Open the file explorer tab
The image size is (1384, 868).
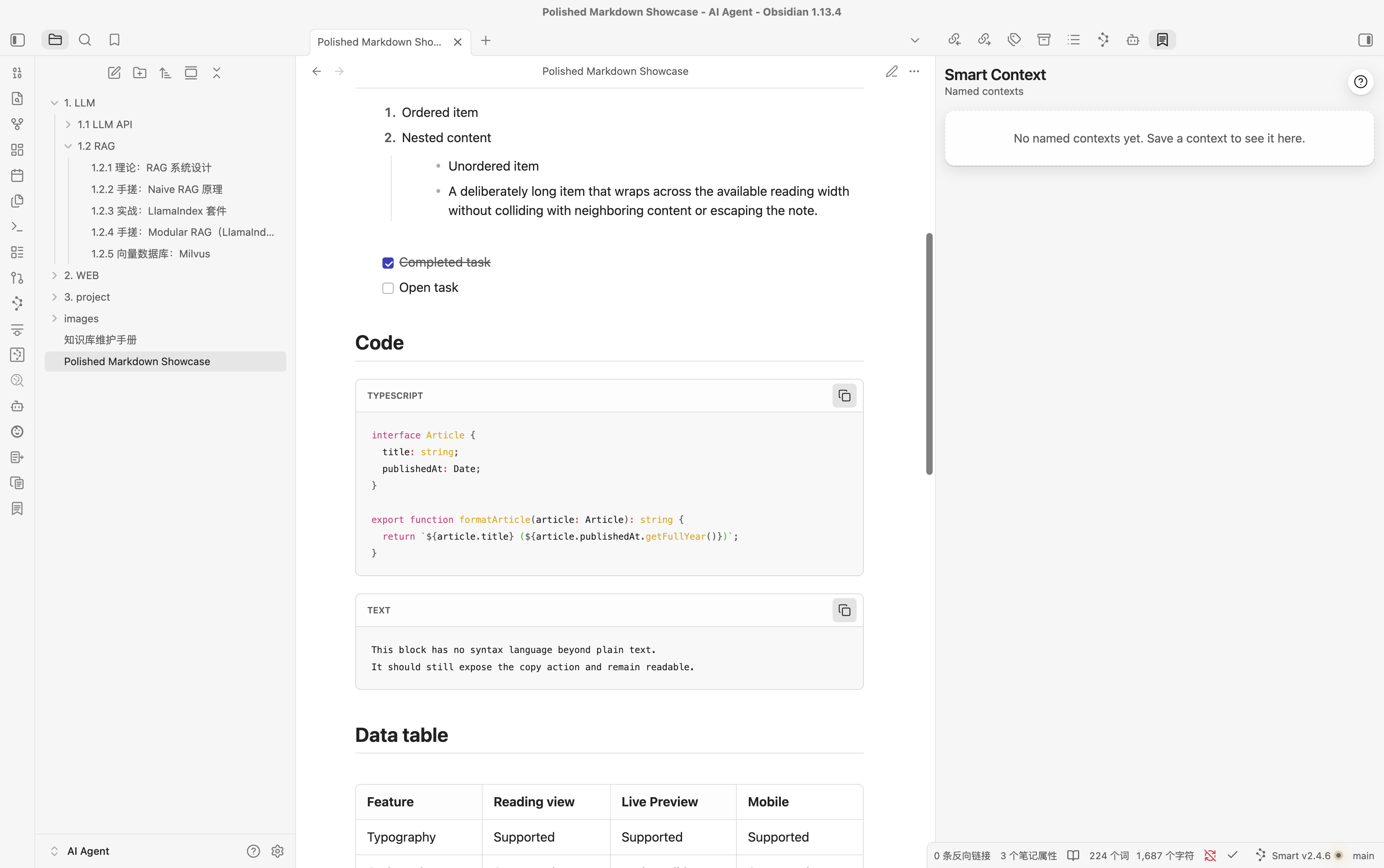pyautogui.click(x=55, y=40)
